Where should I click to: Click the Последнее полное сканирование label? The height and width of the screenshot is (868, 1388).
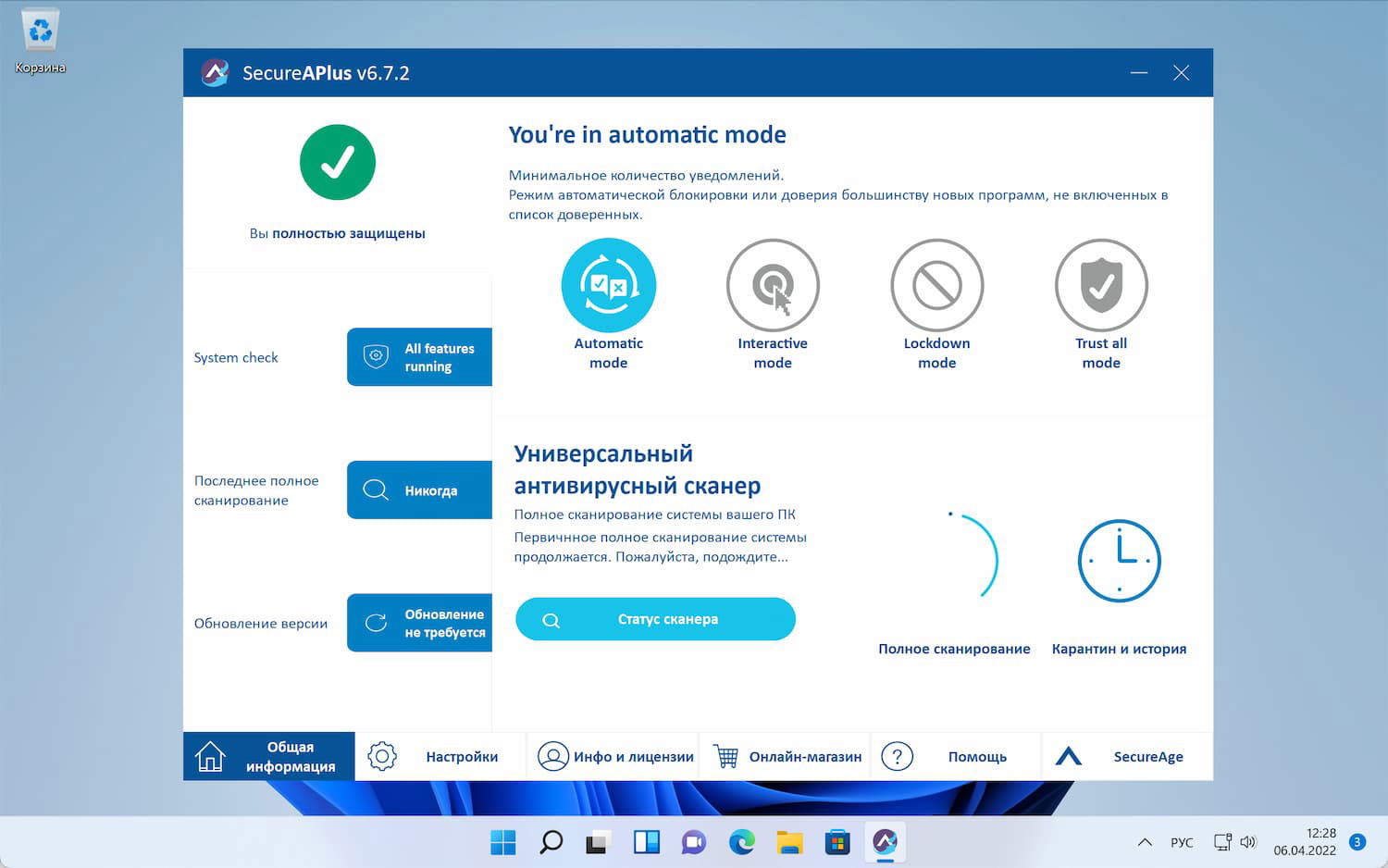point(256,490)
